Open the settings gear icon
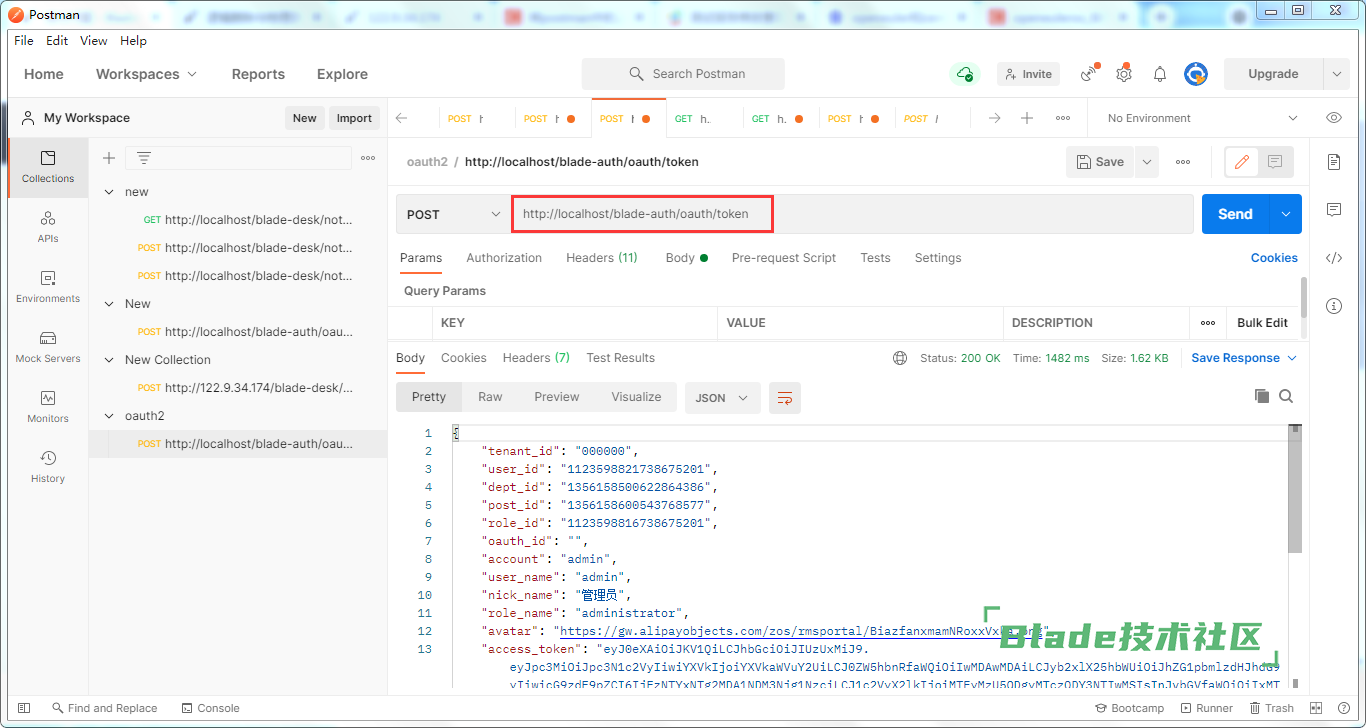Screen dimensions: 1366x728 (1124, 74)
